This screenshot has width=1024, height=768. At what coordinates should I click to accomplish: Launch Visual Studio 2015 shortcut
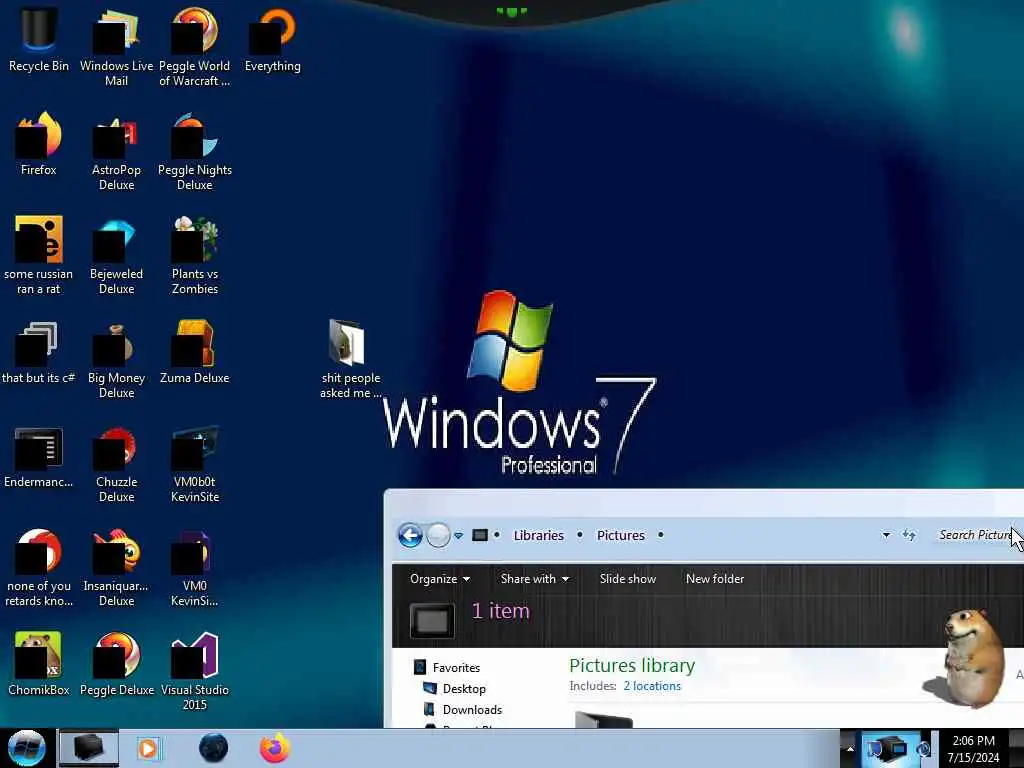tap(195, 671)
